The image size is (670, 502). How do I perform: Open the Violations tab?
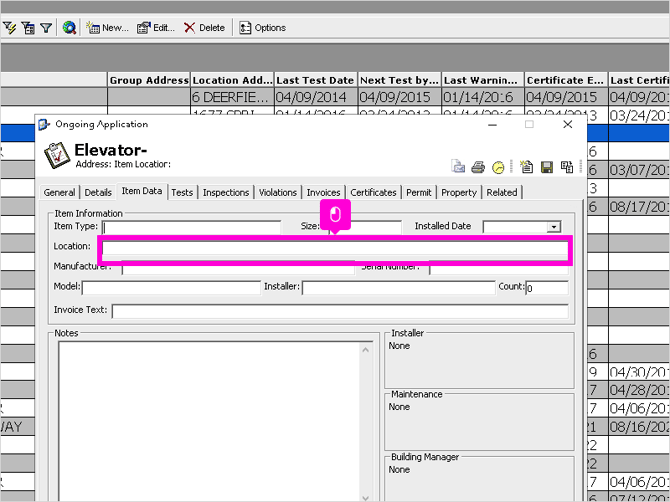coord(278,192)
